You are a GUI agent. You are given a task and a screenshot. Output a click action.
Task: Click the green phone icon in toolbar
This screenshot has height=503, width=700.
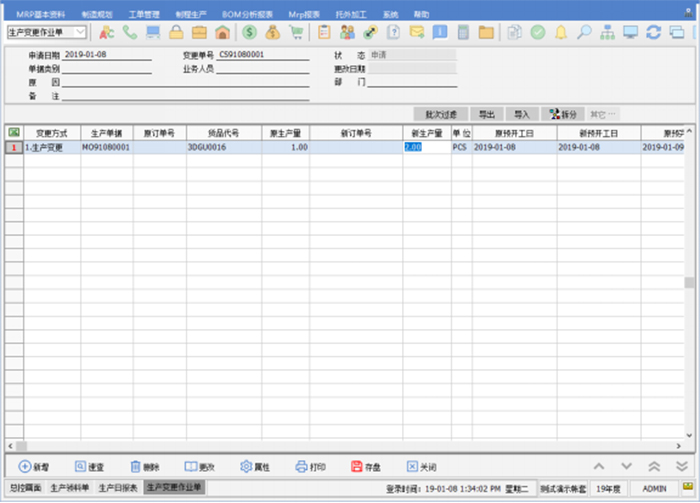(x=130, y=32)
